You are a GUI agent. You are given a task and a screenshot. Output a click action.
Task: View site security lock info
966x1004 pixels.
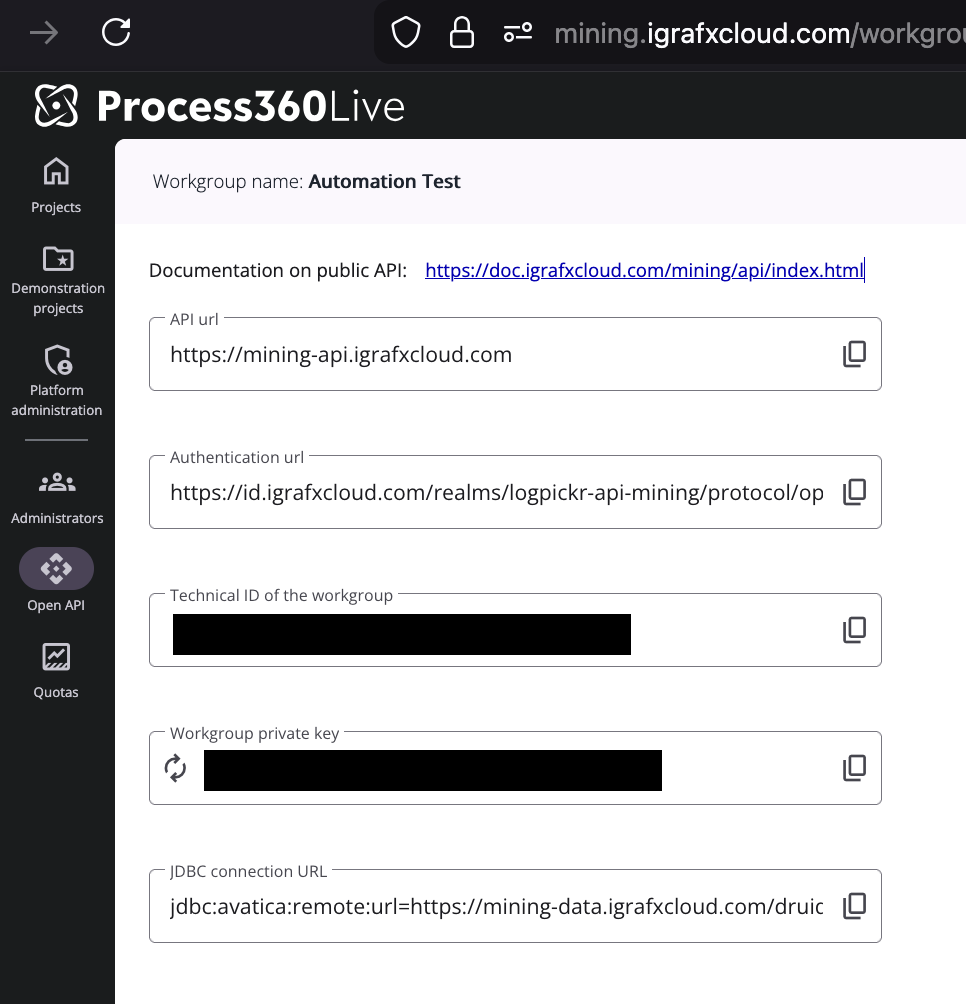pos(462,32)
